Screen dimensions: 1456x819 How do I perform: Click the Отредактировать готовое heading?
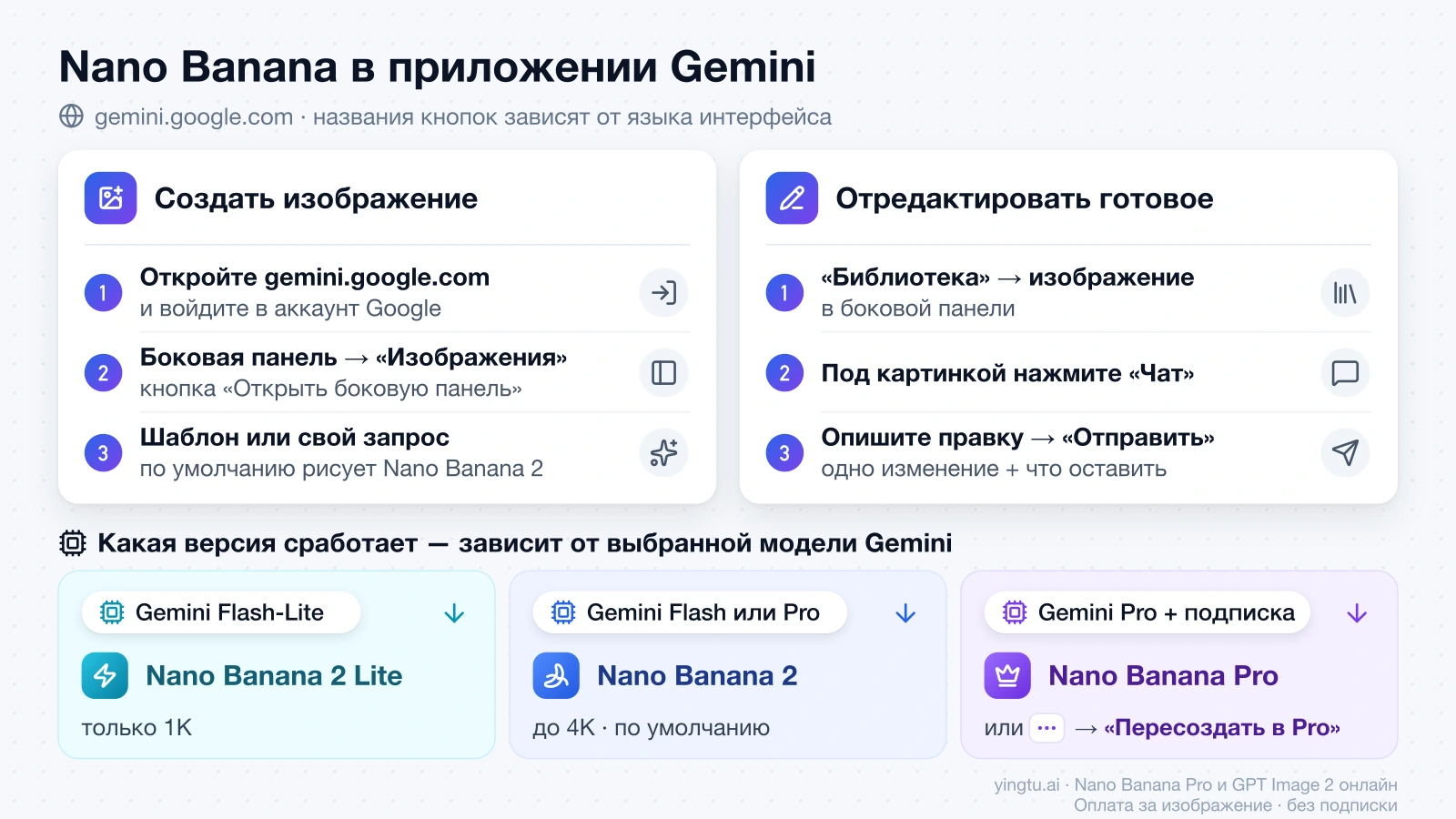pyautogui.click(x=1025, y=198)
